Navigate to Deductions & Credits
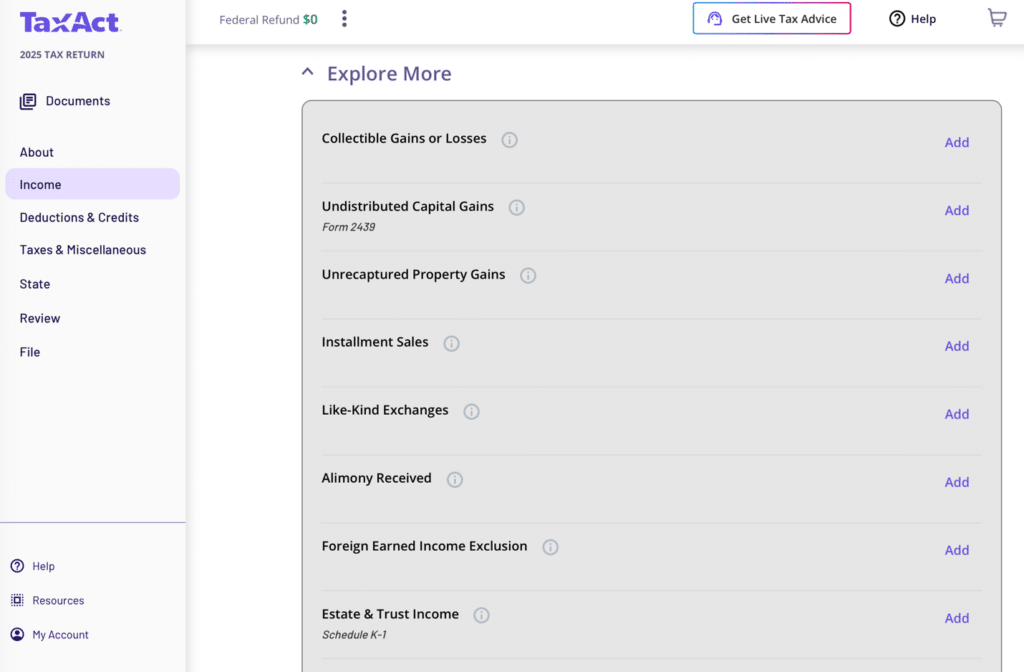This screenshot has width=1024, height=672. [x=79, y=217]
